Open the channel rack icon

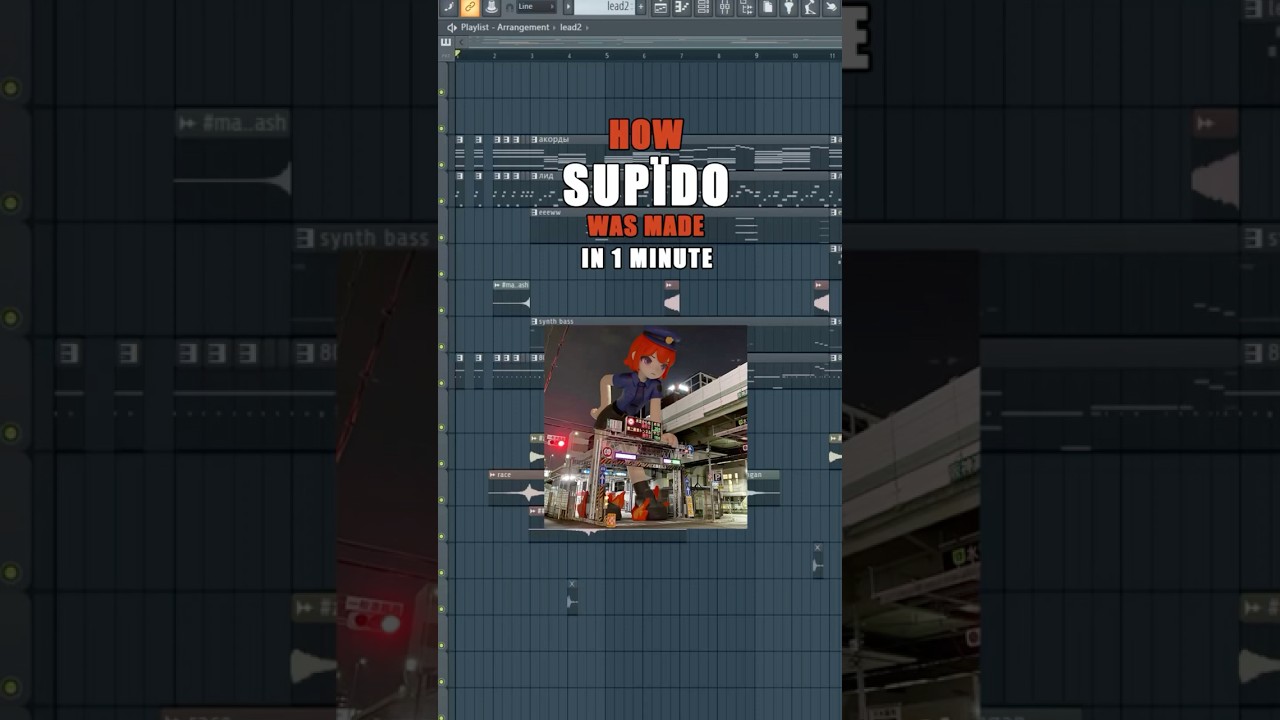(703, 7)
